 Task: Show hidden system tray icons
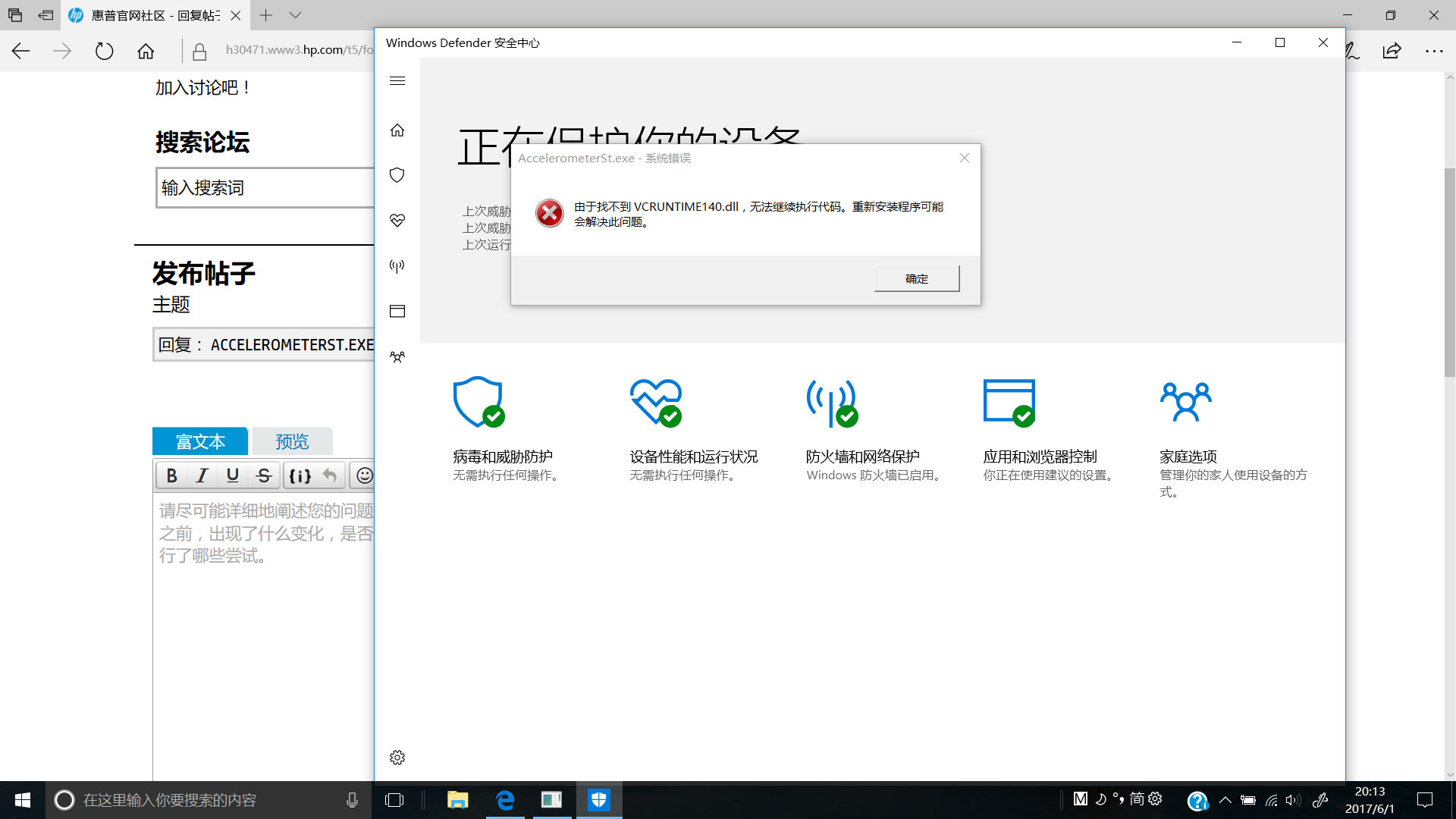click(1225, 800)
